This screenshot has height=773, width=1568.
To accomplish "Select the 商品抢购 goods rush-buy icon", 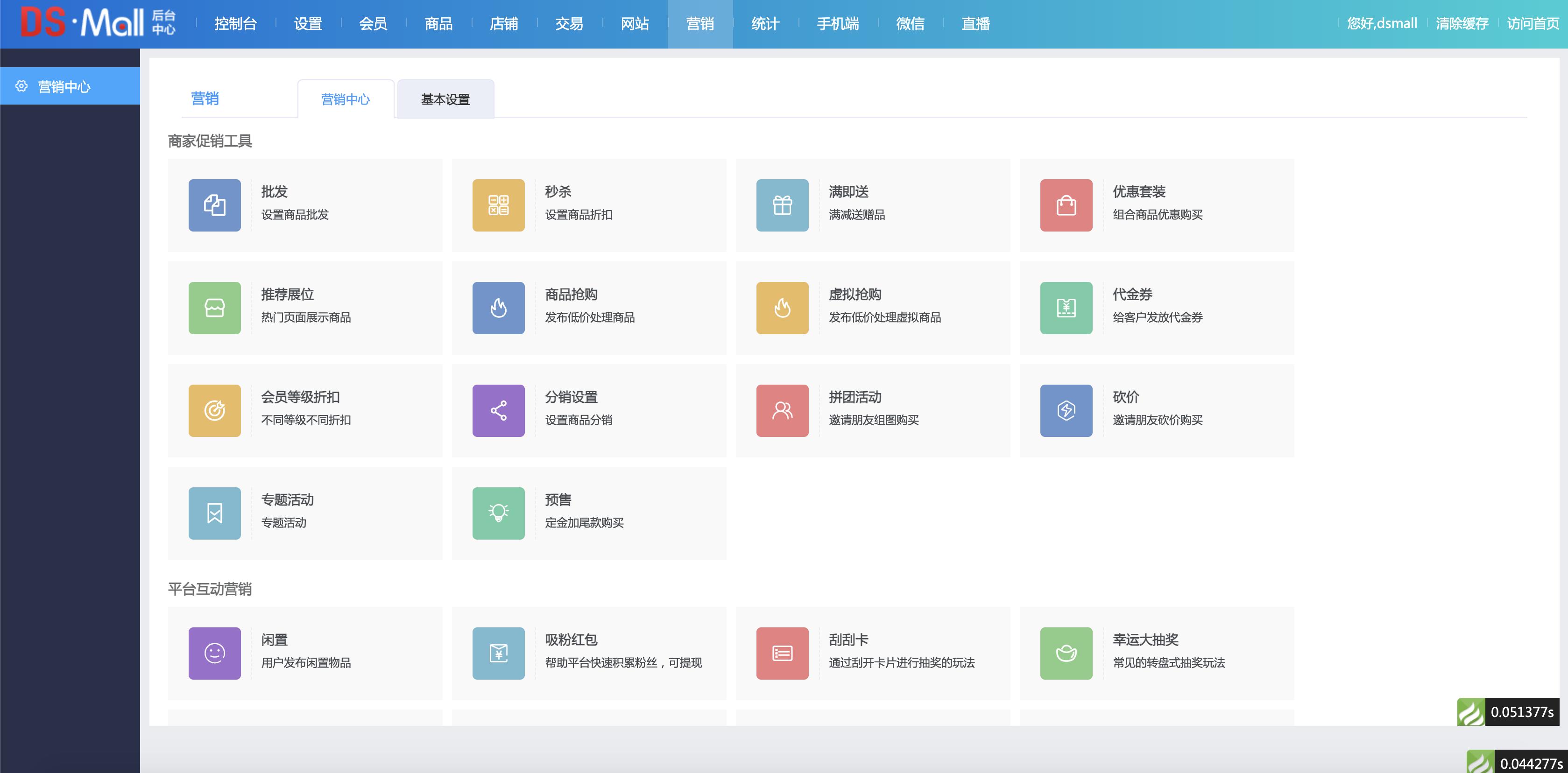I will [498, 308].
